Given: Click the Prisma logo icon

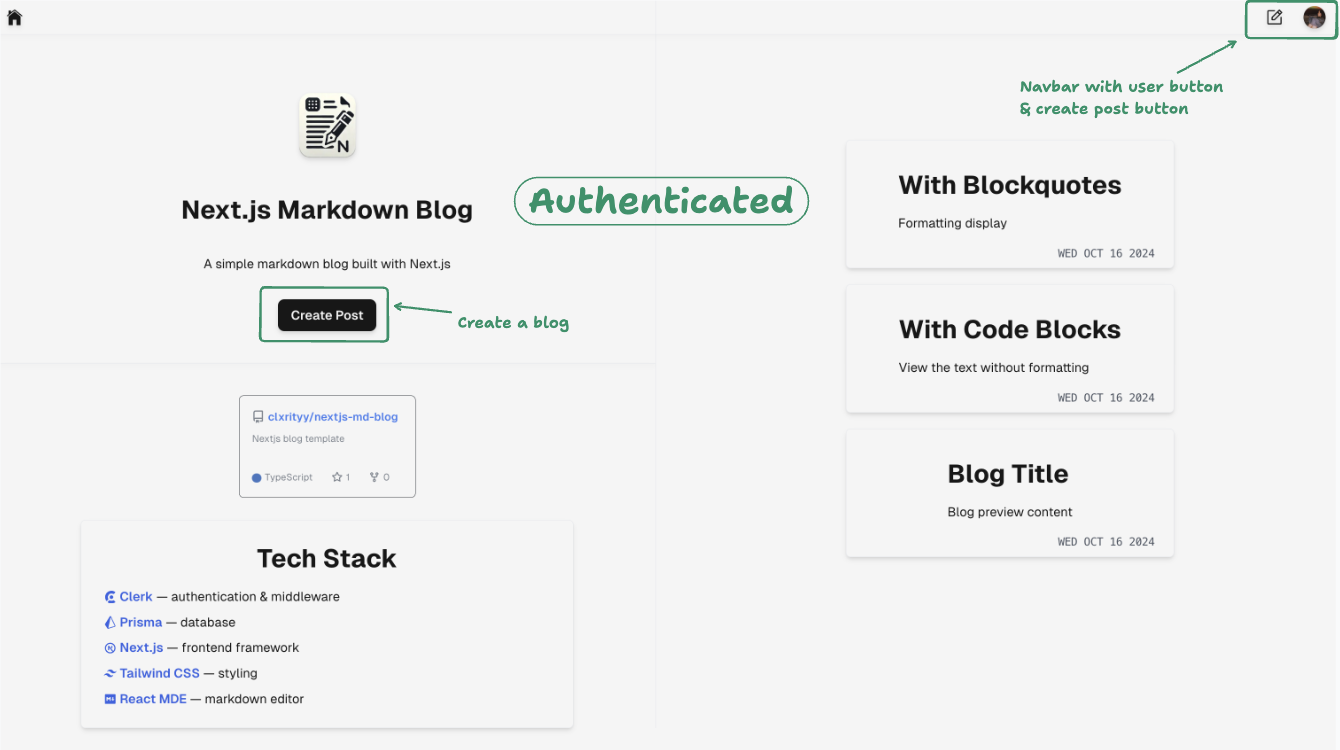Looking at the screenshot, I should (110, 622).
